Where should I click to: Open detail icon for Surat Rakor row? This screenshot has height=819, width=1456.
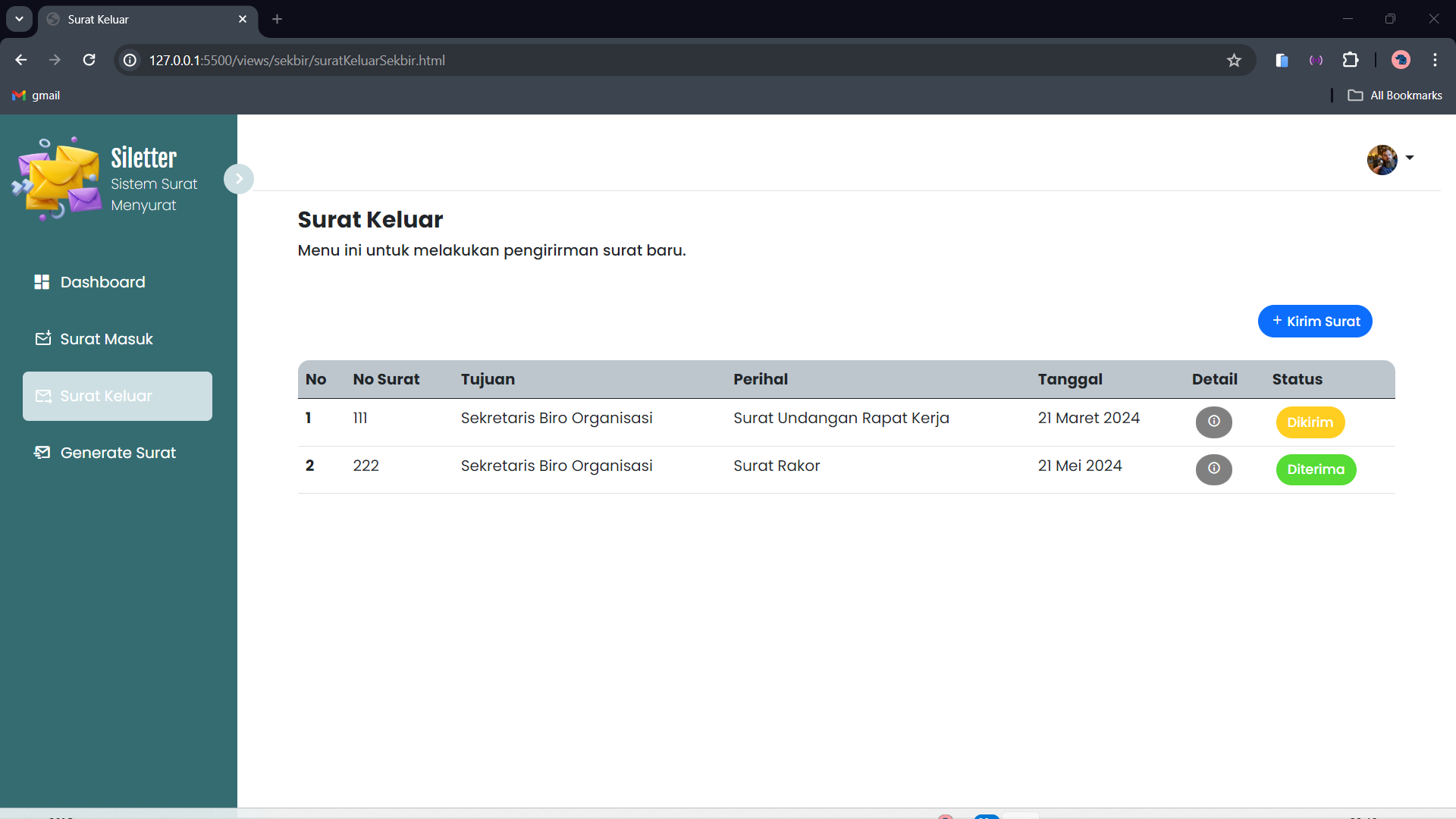[x=1213, y=469]
